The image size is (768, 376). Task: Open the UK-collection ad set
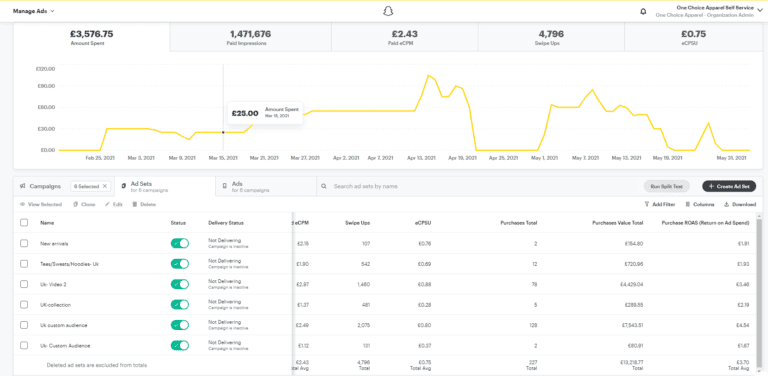56,305
